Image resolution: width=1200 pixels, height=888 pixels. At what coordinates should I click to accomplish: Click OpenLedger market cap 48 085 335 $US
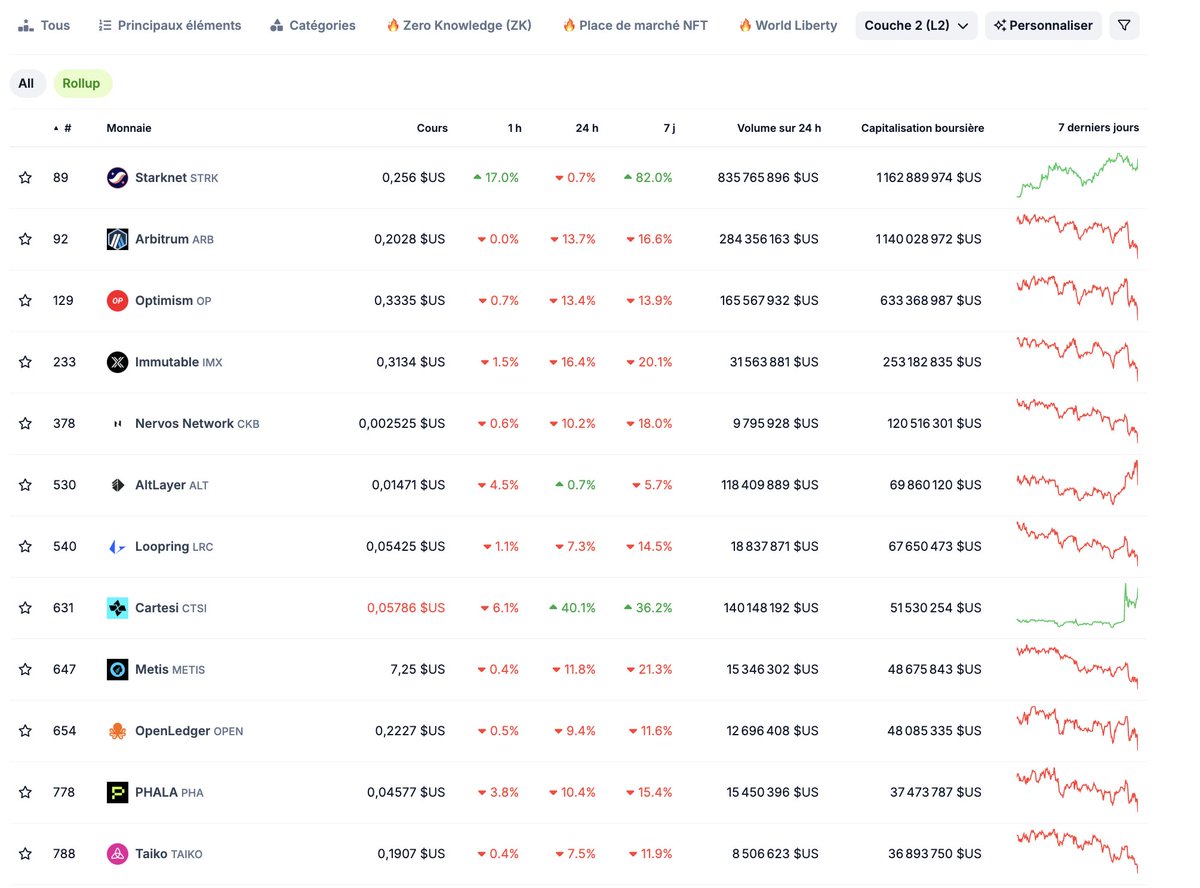tap(934, 731)
